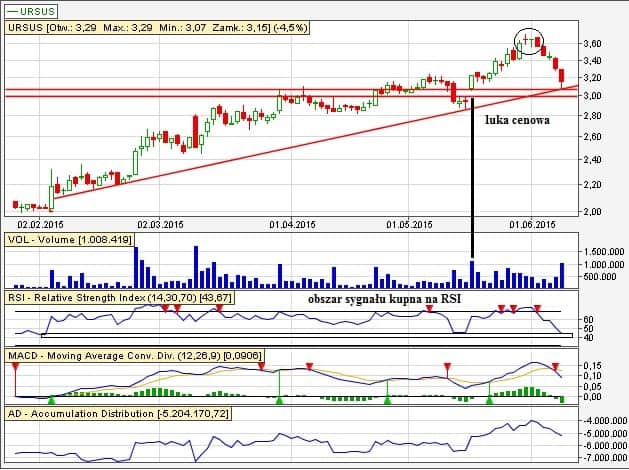
Task: Select the black vertical line at price gap
Action: 471,180
